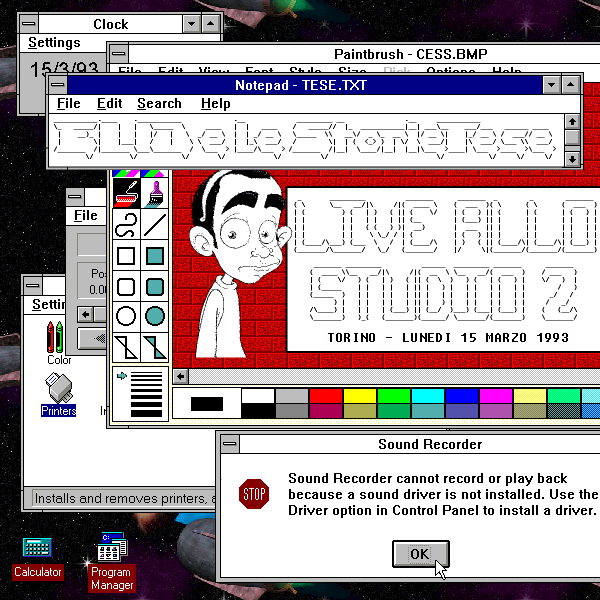The image size is (600, 600).
Task: Select the Filled Circle/Ellipse tool
Action: [155, 317]
